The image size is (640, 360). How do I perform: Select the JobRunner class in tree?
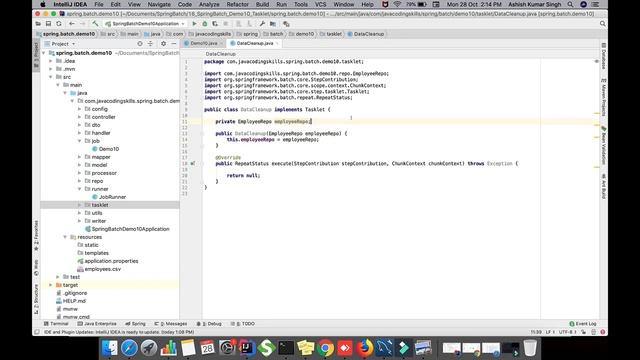click(x=109, y=197)
